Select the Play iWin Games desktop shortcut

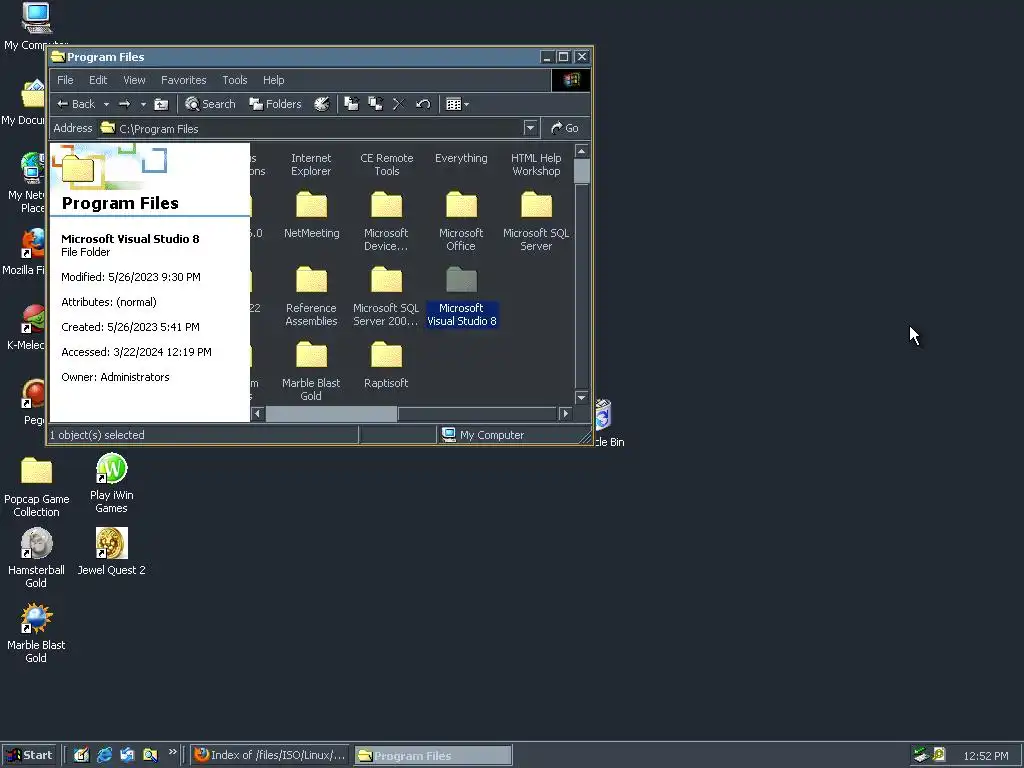pos(112,483)
